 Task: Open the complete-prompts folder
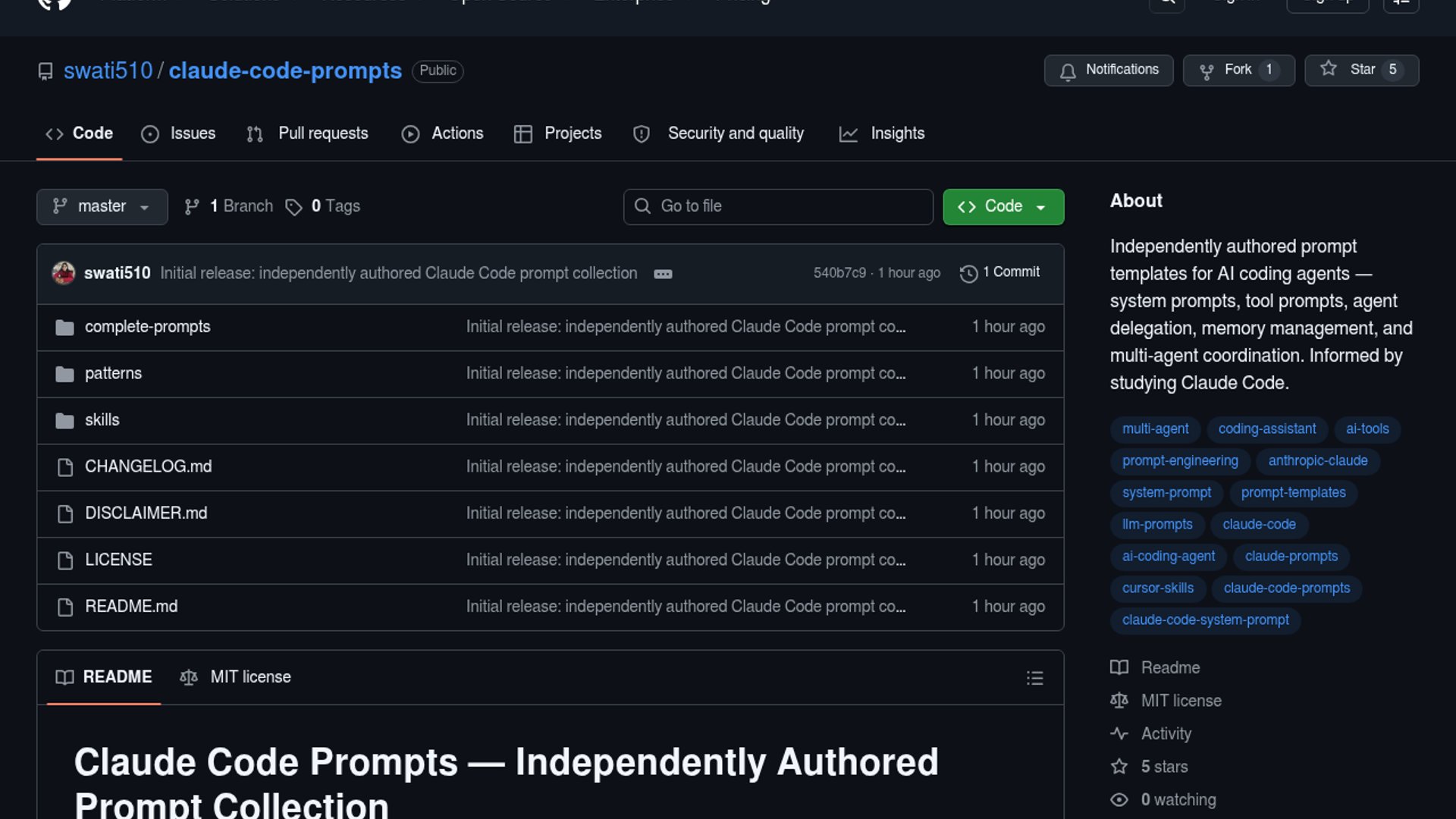click(x=147, y=327)
